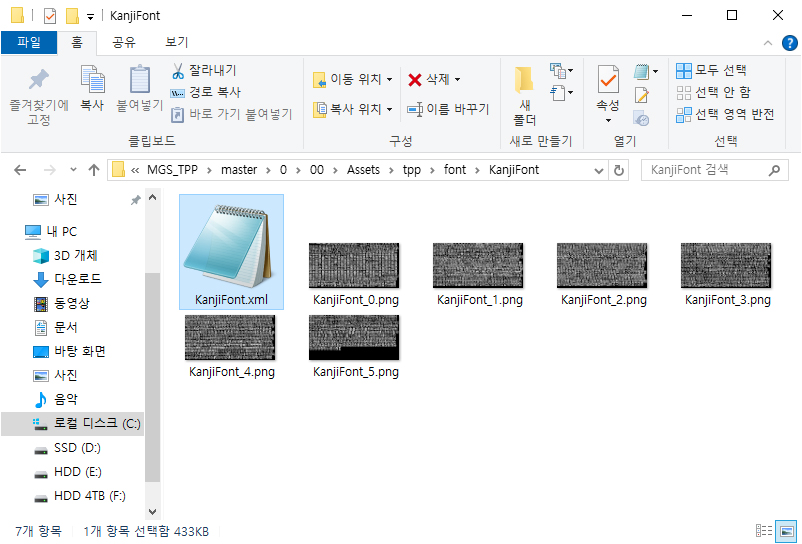Switch to the 홈 ribbon tab

click(x=77, y=42)
